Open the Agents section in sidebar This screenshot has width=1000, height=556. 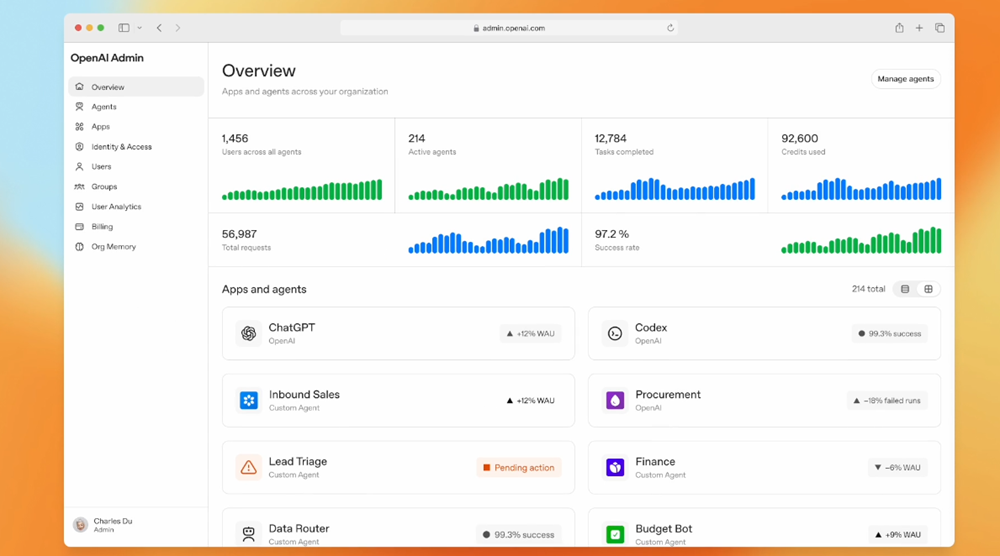click(x=104, y=107)
